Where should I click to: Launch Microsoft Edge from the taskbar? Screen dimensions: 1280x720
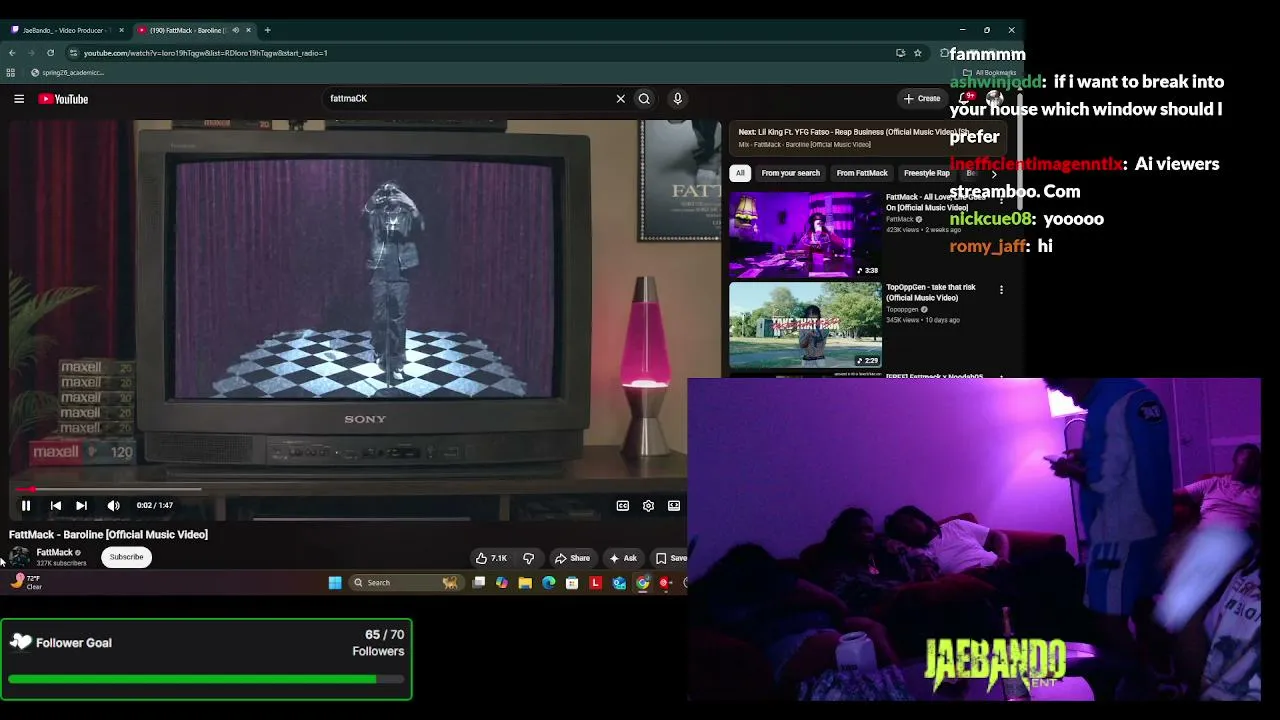click(548, 583)
